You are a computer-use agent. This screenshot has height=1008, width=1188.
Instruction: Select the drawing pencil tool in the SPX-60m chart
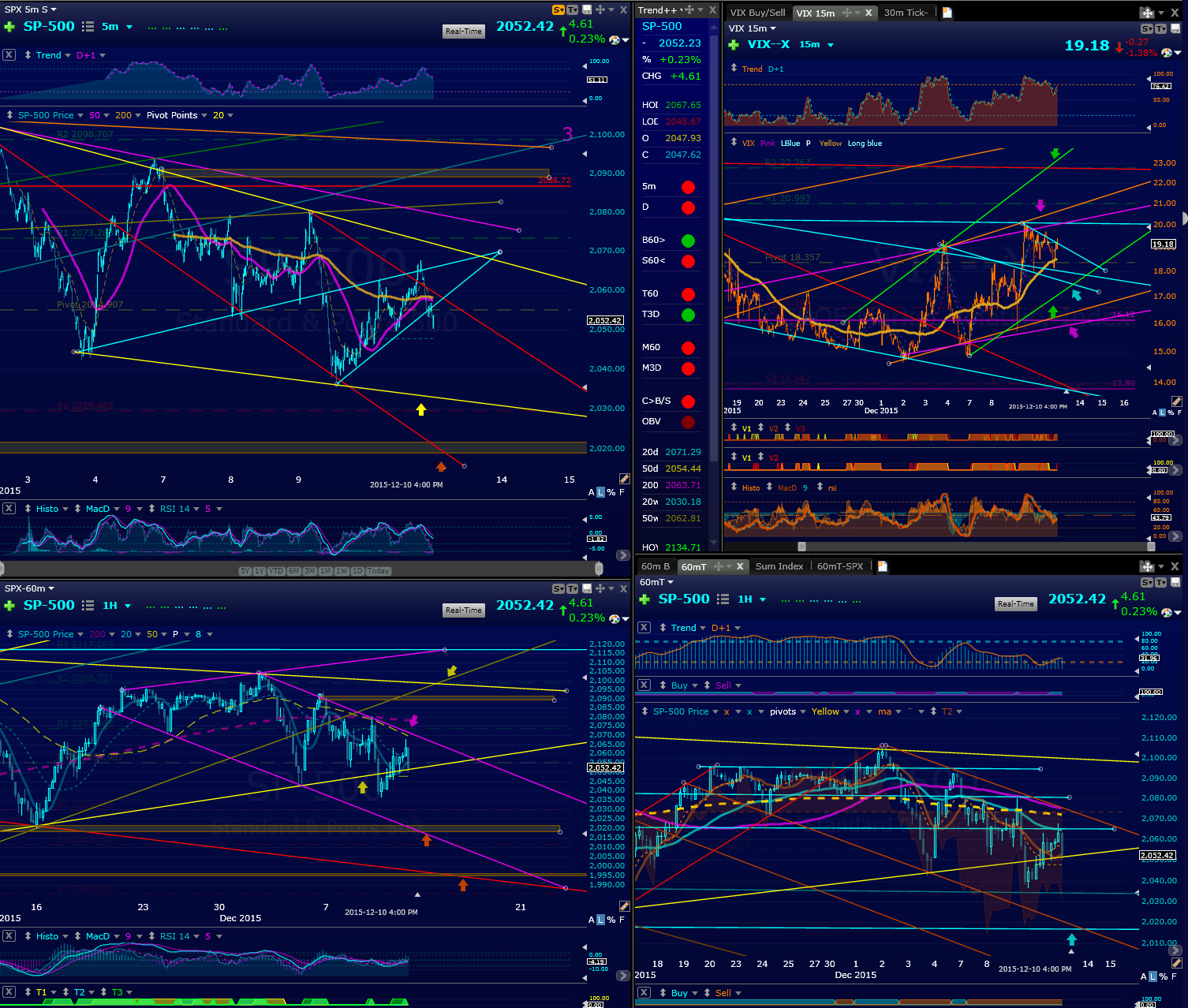(x=624, y=906)
